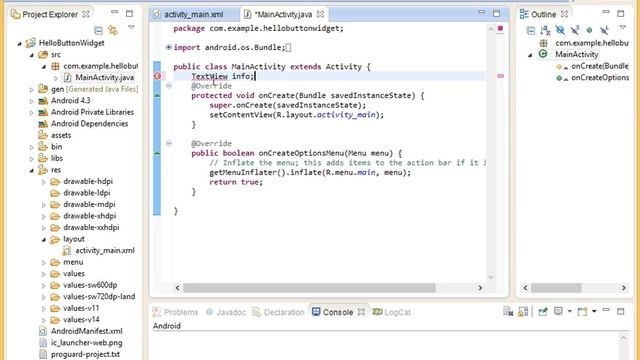Collapse the HelloButtonWidget project node
This screenshot has height=360, width=640.
coord(20,43)
